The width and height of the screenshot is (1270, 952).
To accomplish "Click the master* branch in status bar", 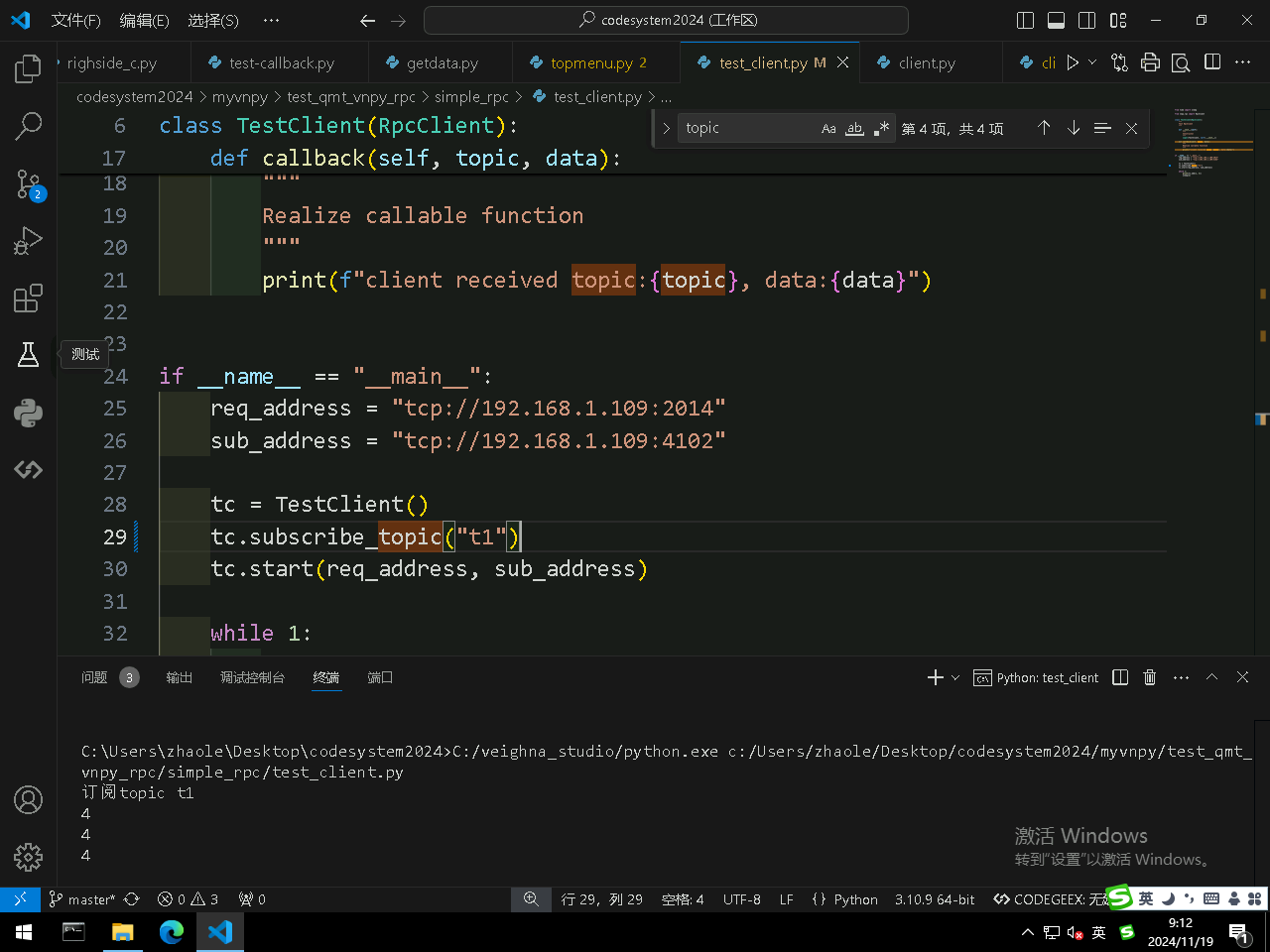I will (x=82, y=899).
